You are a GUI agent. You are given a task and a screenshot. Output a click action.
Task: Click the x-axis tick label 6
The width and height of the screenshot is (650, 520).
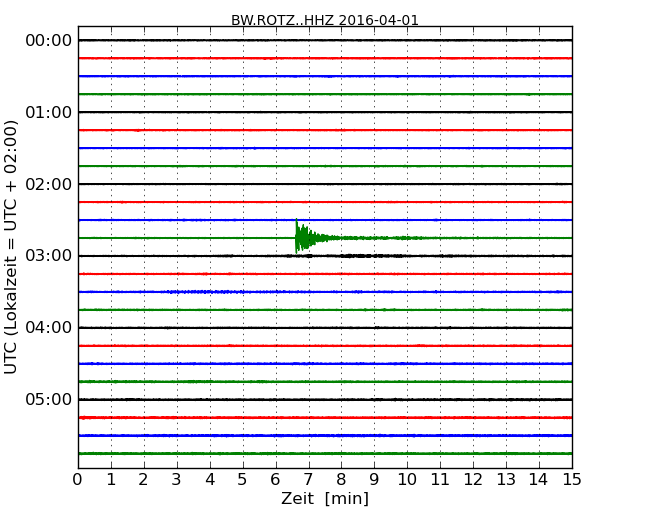[275, 480]
